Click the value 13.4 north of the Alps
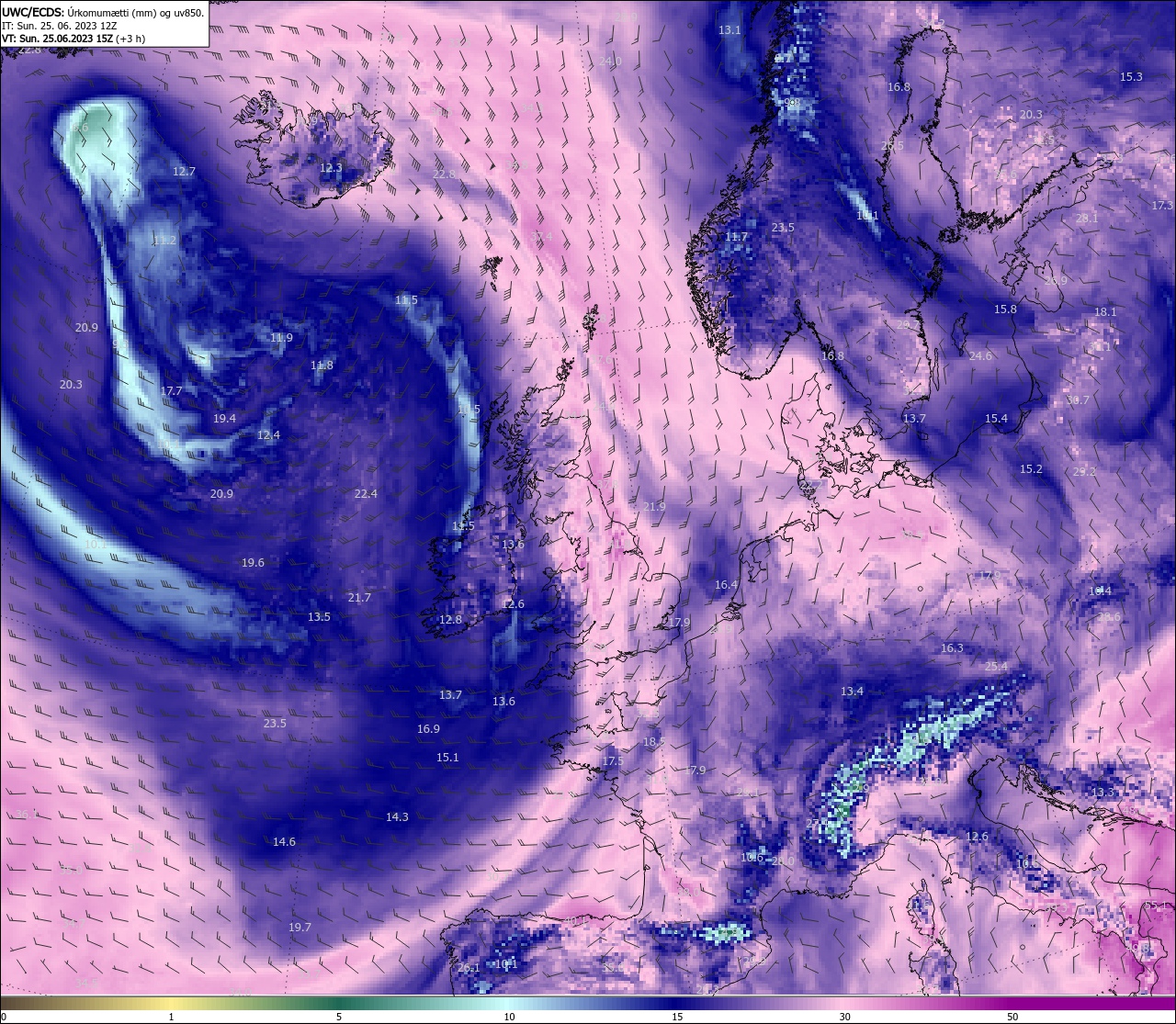 point(852,692)
